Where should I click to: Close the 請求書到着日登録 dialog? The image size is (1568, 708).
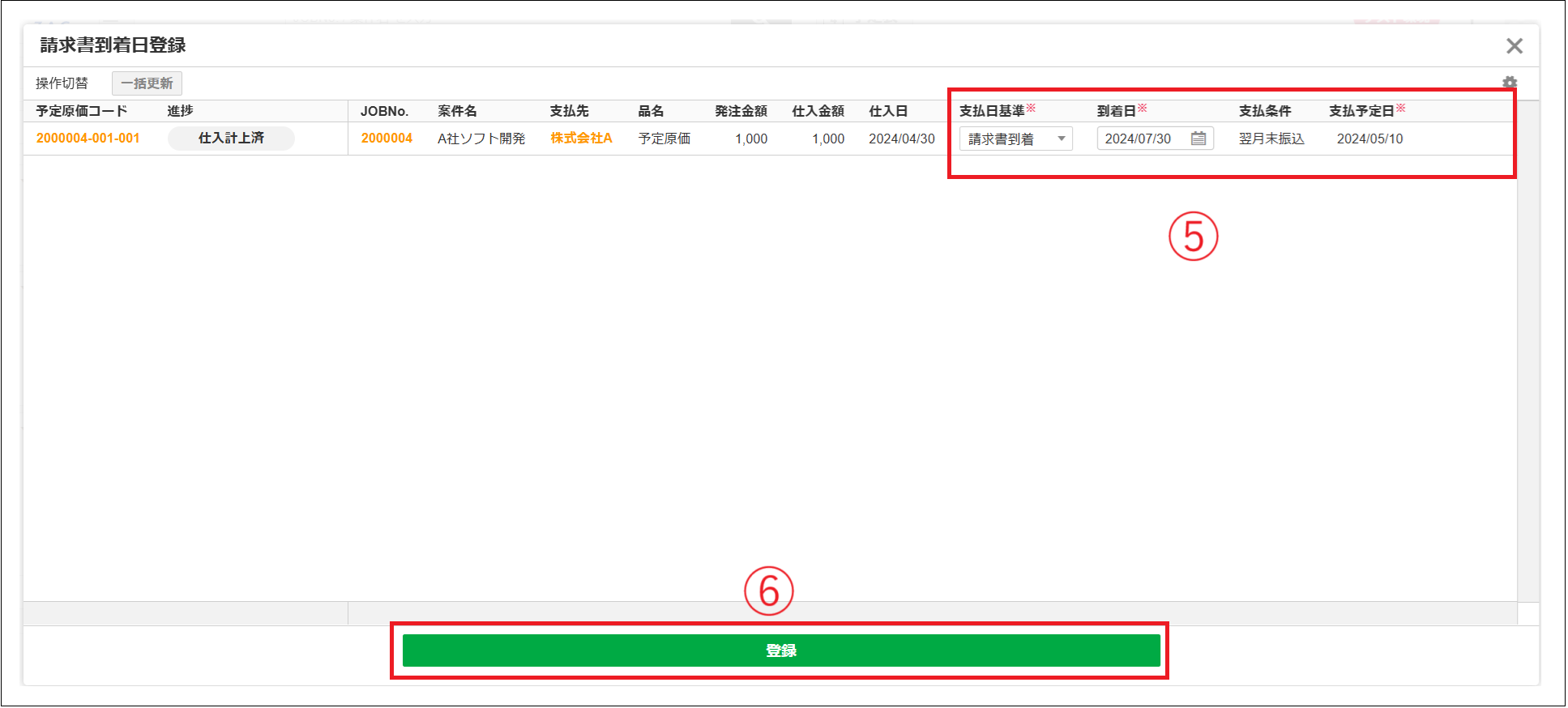click(1514, 46)
